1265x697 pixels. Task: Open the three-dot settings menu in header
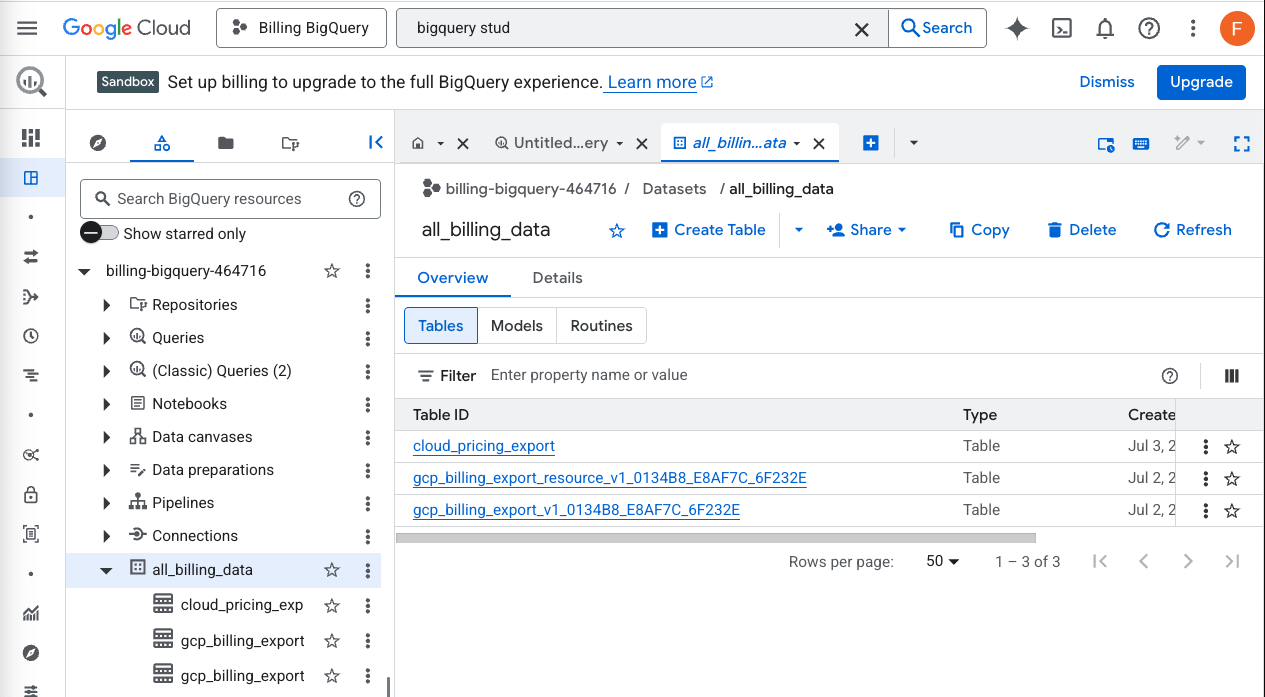click(1193, 28)
